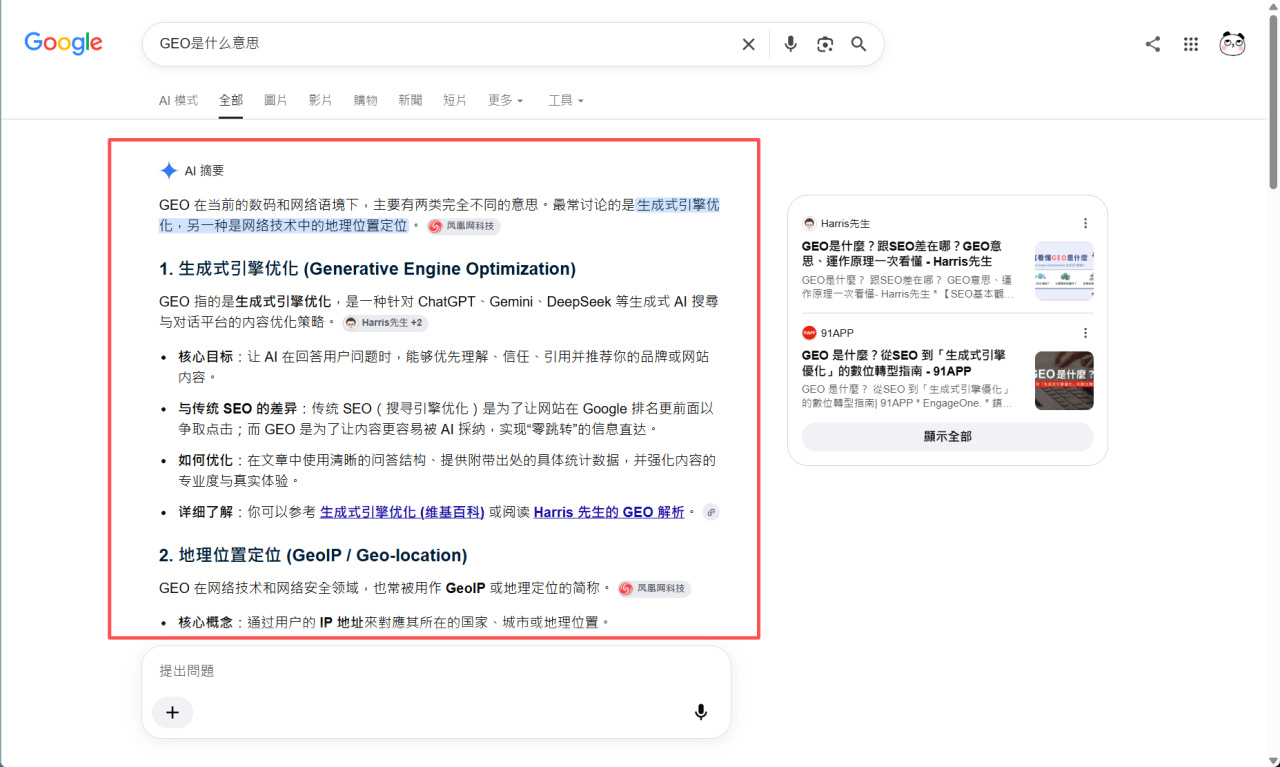Click the plus icon in the question box
Screen dimensions: 1280x767
coord(172,712)
